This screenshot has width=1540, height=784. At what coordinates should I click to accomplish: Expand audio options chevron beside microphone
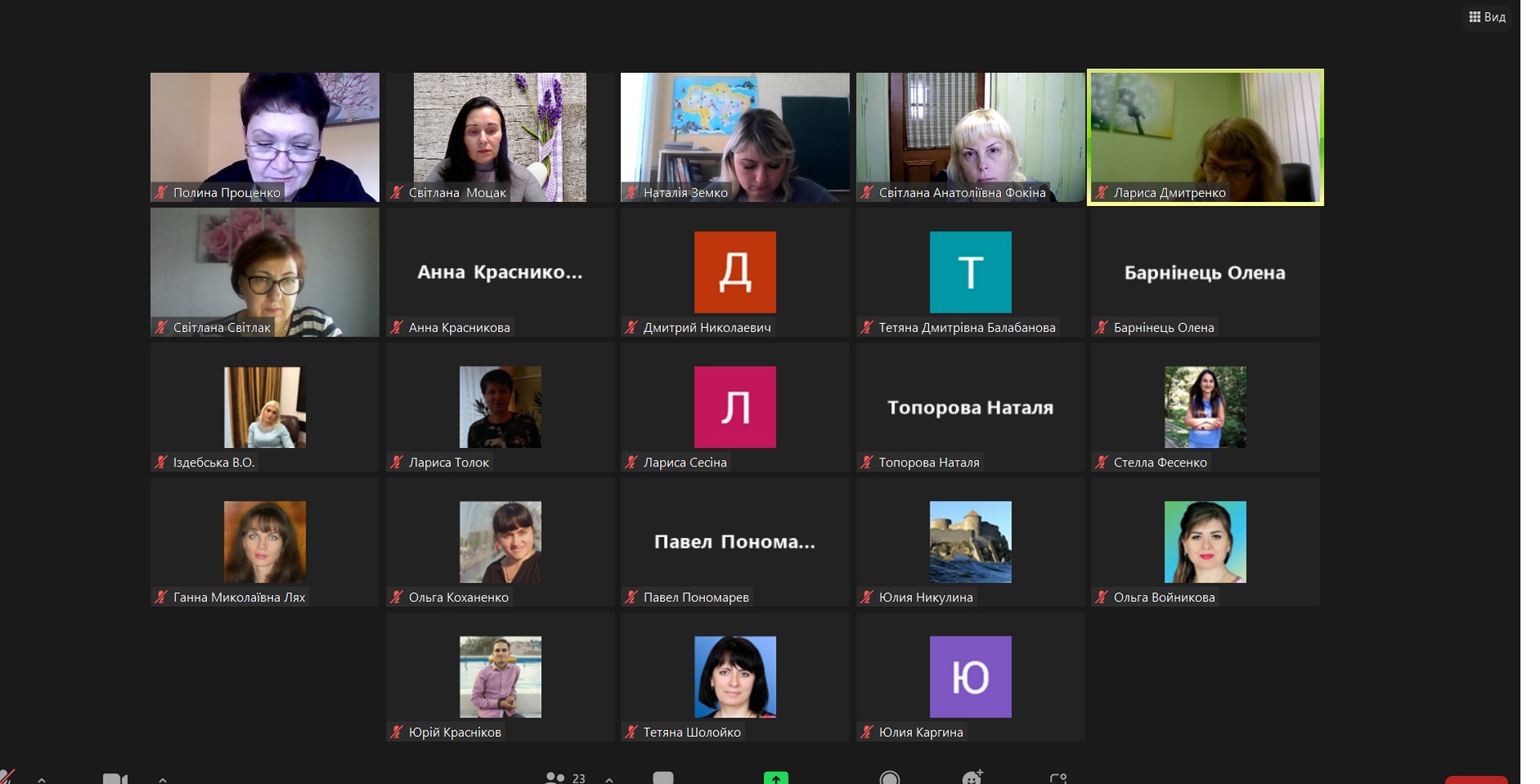(42, 778)
